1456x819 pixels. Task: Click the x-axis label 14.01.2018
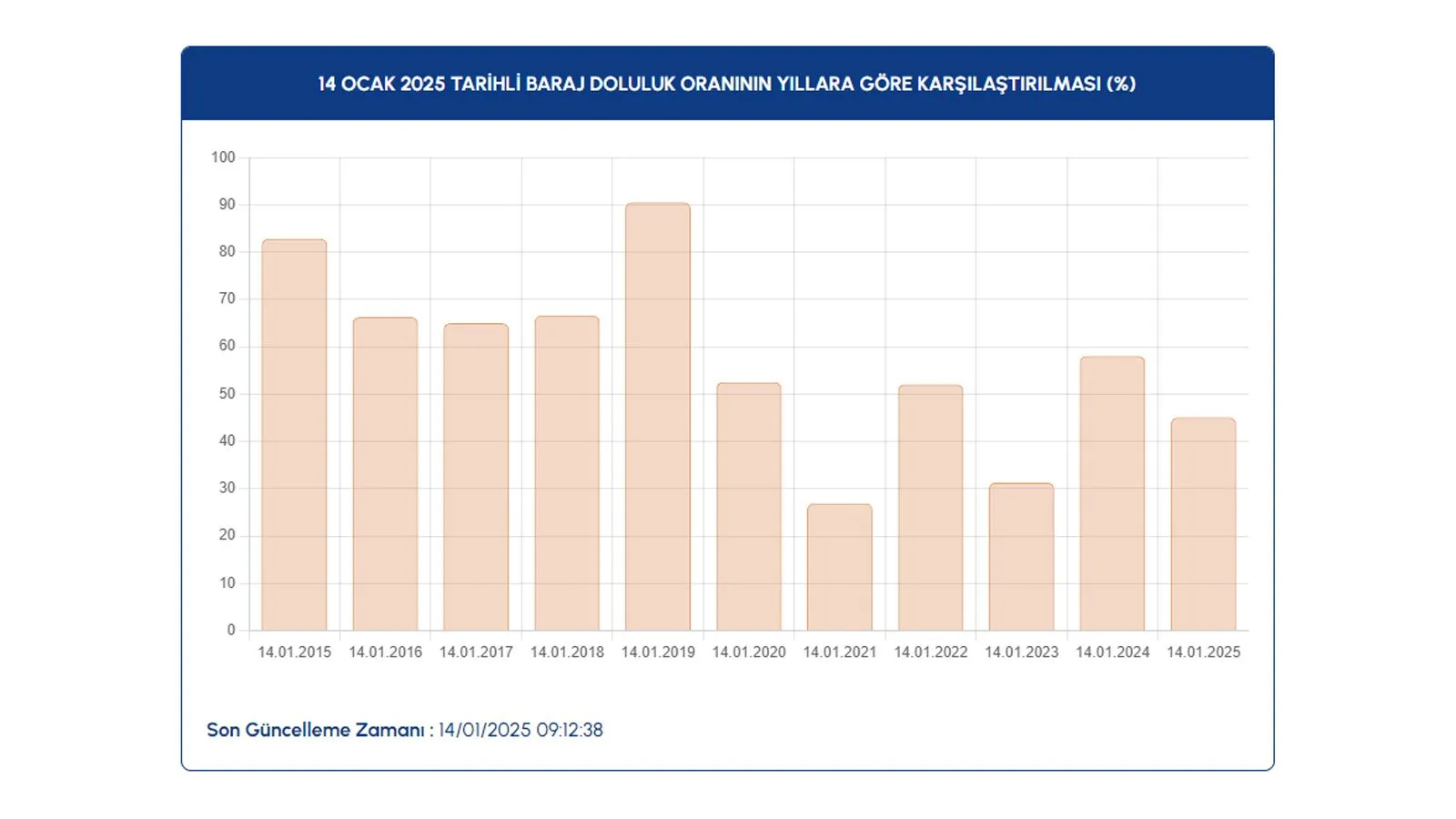(x=567, y=652)
